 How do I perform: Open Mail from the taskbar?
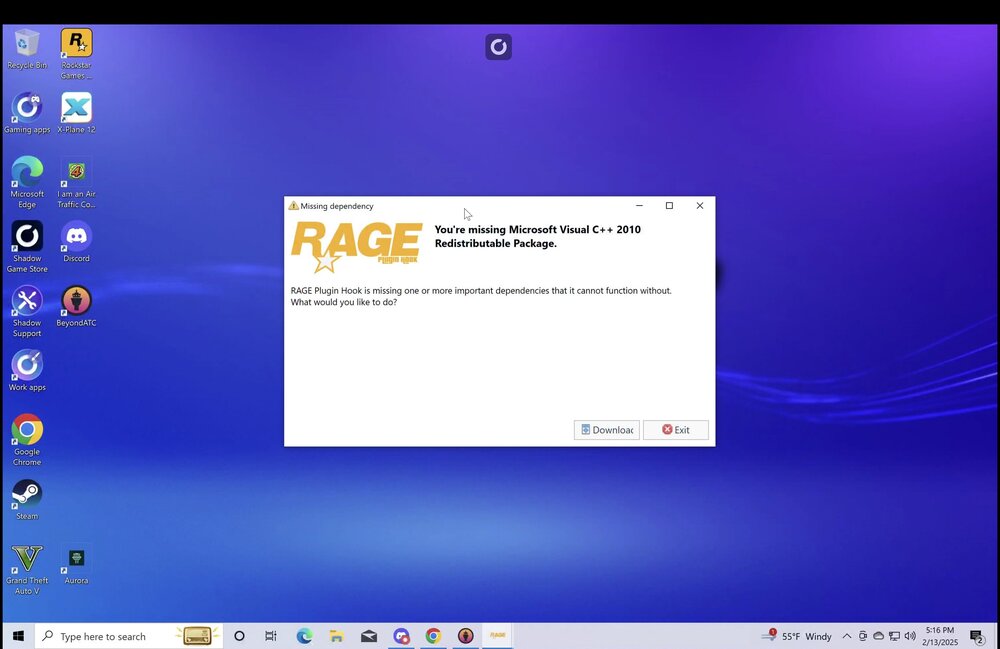368,635
